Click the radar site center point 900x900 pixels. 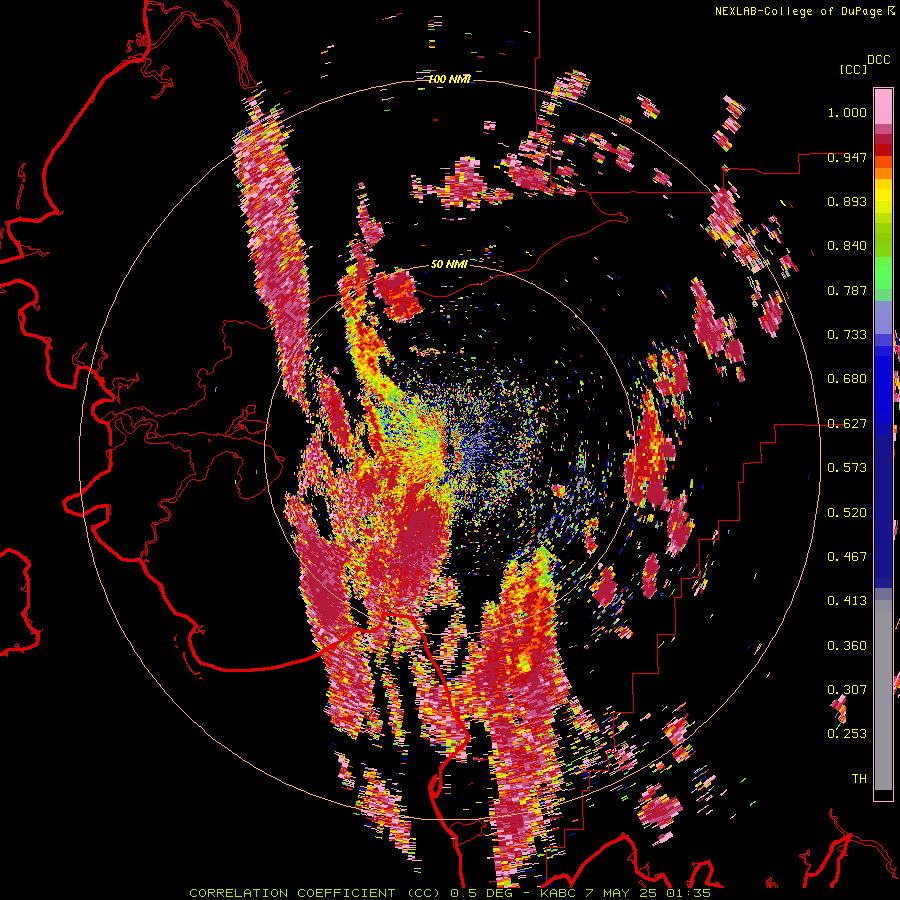click(x=449, y=450)
